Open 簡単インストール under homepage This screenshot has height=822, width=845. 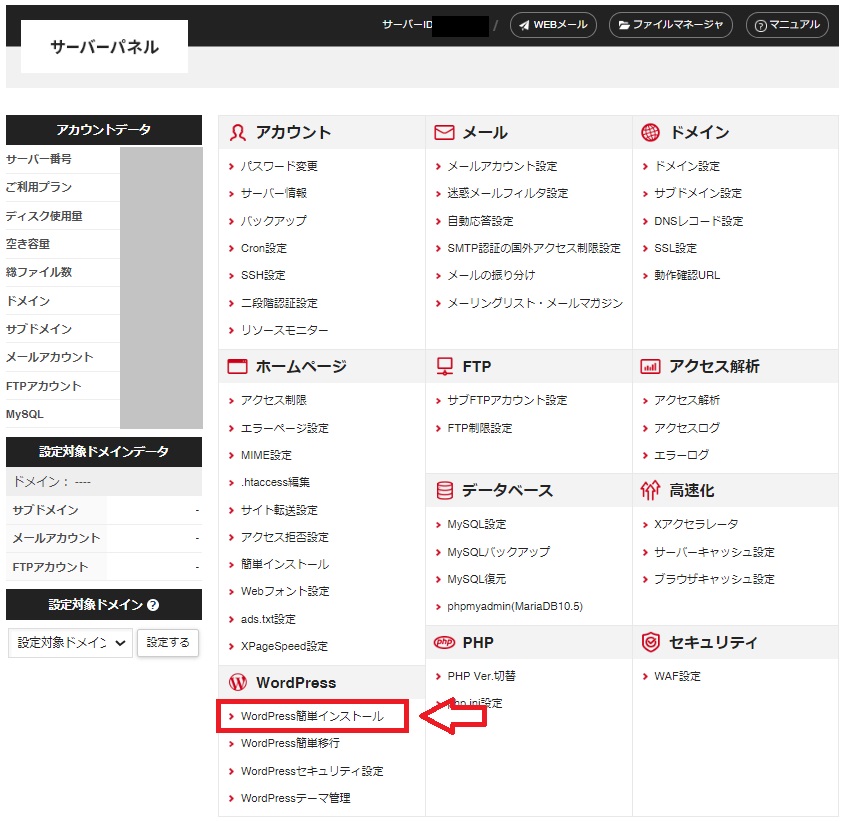[x=285, y=564]
